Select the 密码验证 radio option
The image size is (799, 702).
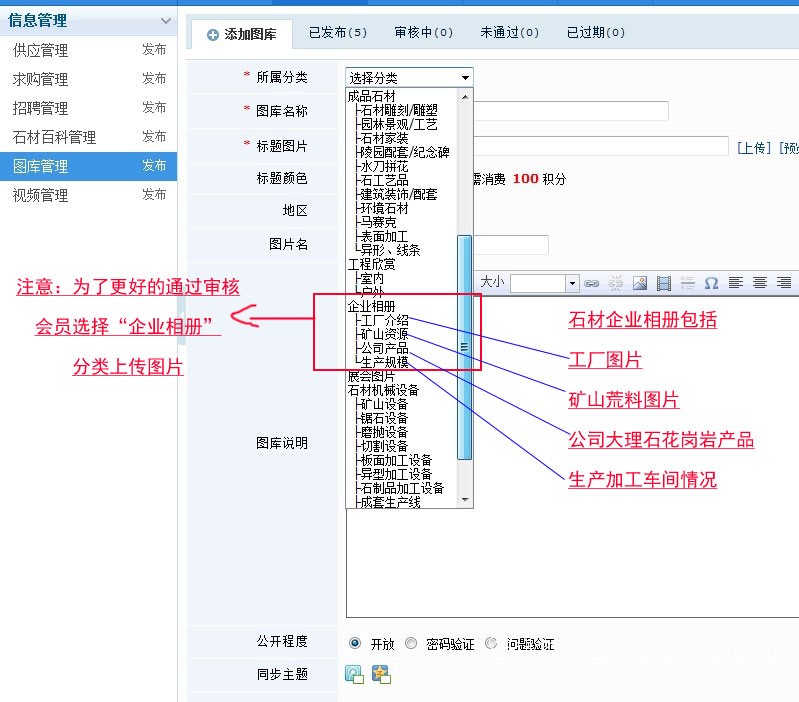[x=411, y=644]
